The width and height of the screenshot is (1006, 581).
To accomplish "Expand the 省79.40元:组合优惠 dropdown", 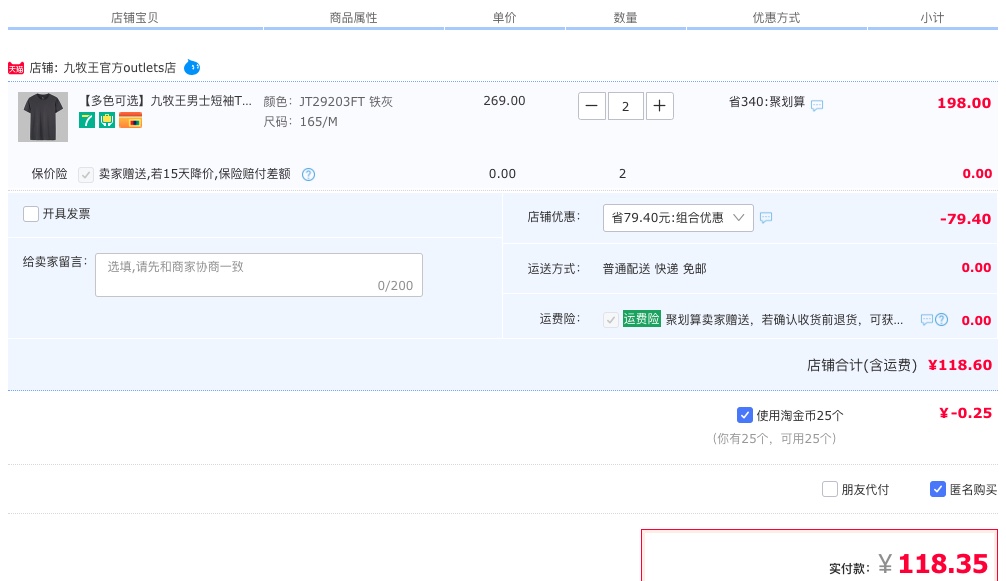I will click(x=678, y=218).
